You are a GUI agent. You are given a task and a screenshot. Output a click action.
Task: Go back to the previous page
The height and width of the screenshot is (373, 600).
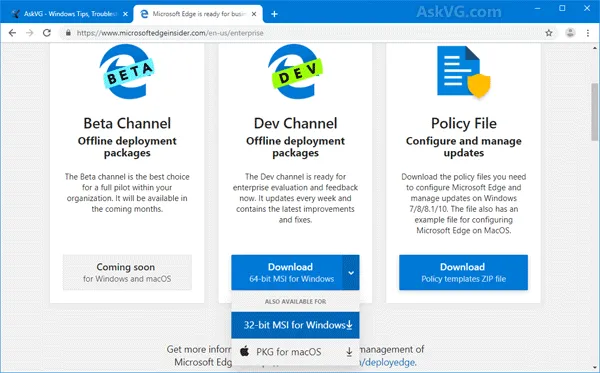(12, 33)
